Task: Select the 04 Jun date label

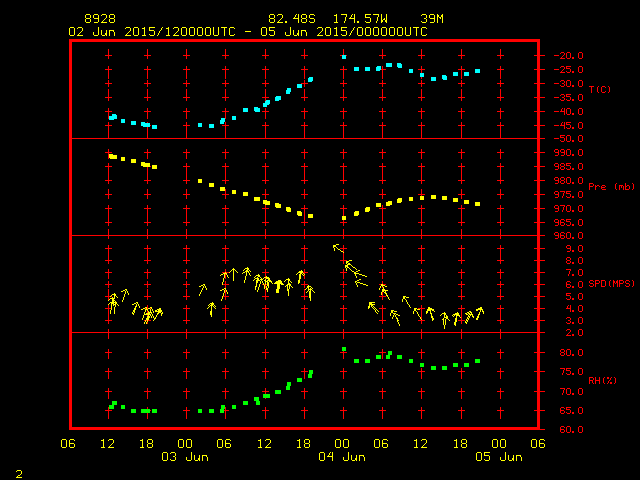Action: point(342,457)
